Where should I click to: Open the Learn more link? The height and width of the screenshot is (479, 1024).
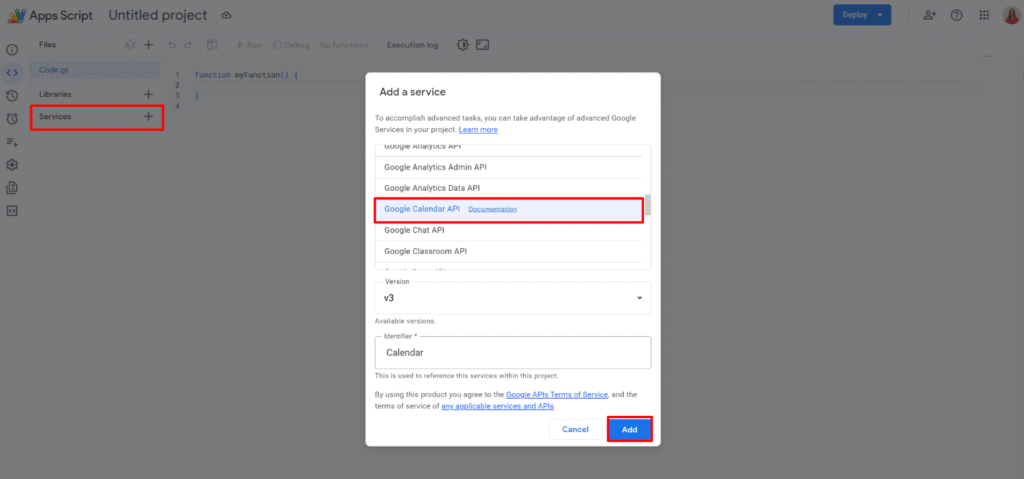tap(478, 130)
